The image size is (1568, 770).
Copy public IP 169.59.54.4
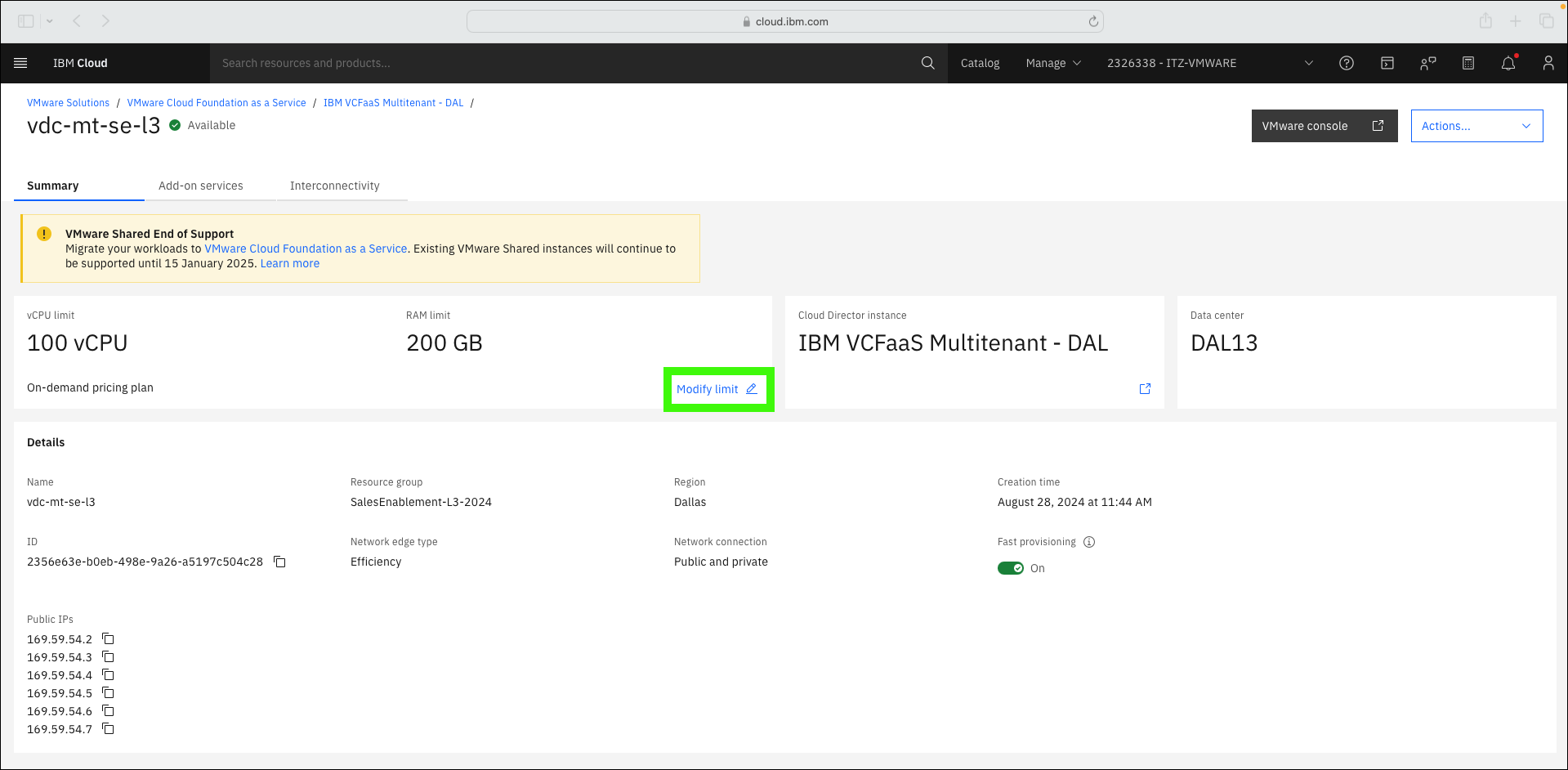tap(108, 674)
